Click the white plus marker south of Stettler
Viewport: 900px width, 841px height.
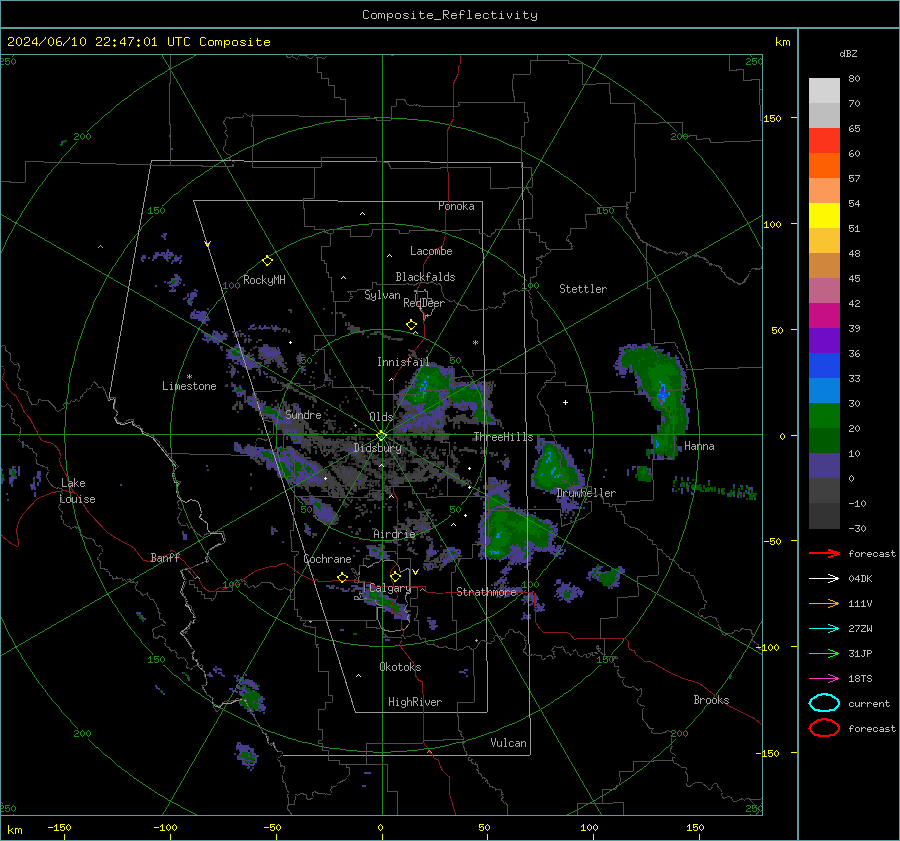(565, 402)
